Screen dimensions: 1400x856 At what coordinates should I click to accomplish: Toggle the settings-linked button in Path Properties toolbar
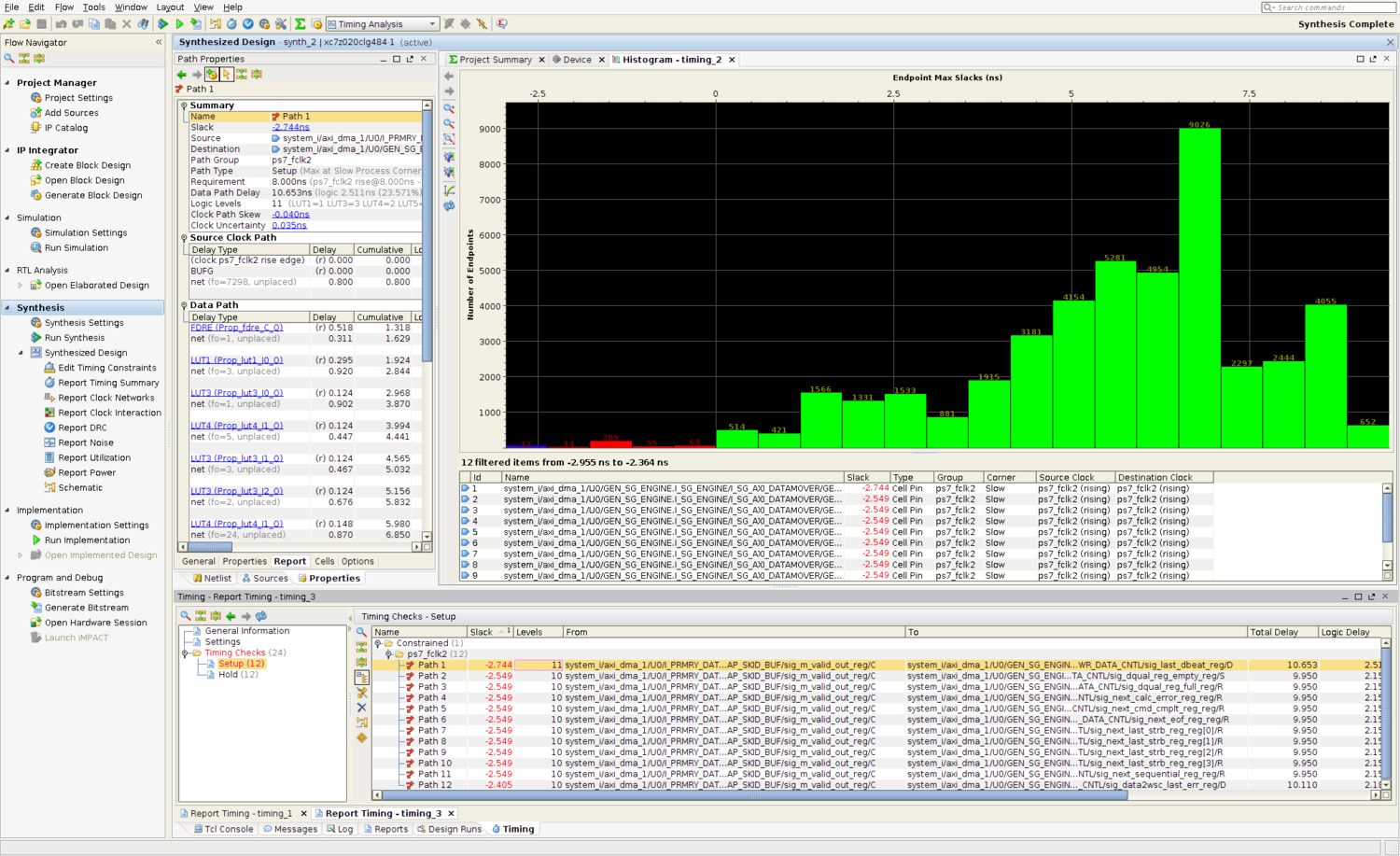tap(212, 75)
